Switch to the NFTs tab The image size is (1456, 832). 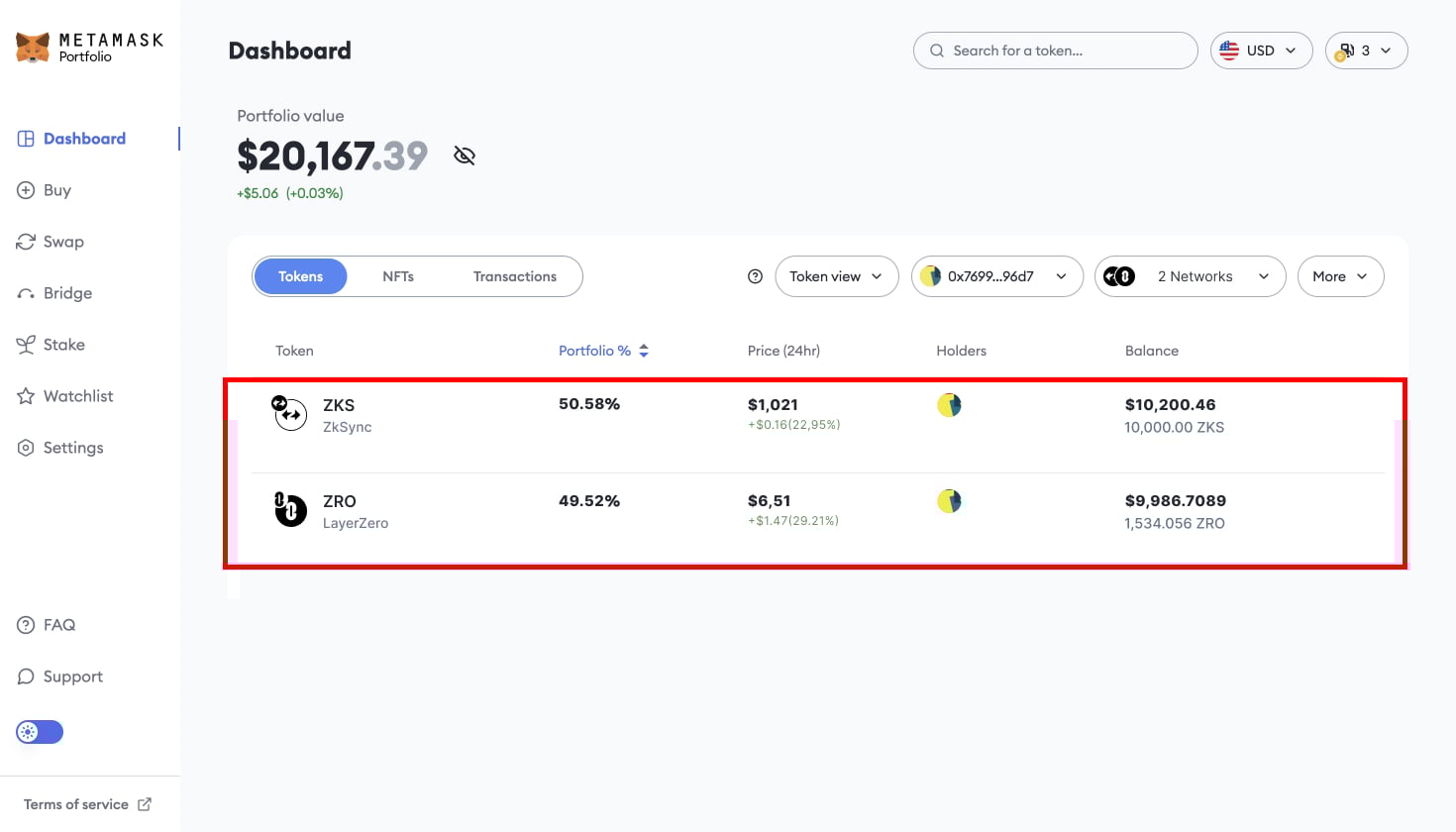398,276
